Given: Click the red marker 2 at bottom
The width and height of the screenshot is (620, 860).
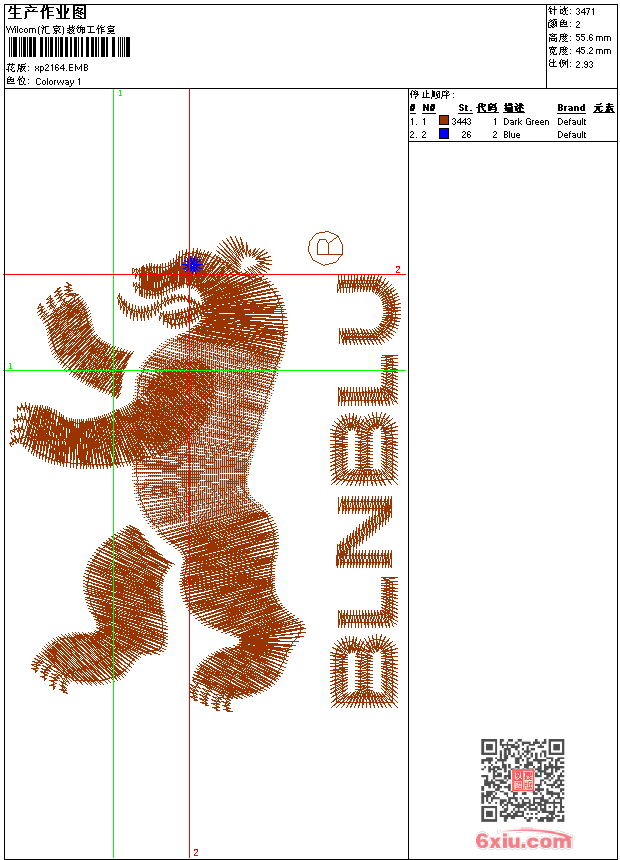Looking at the screenshot, I should (196, 852).
